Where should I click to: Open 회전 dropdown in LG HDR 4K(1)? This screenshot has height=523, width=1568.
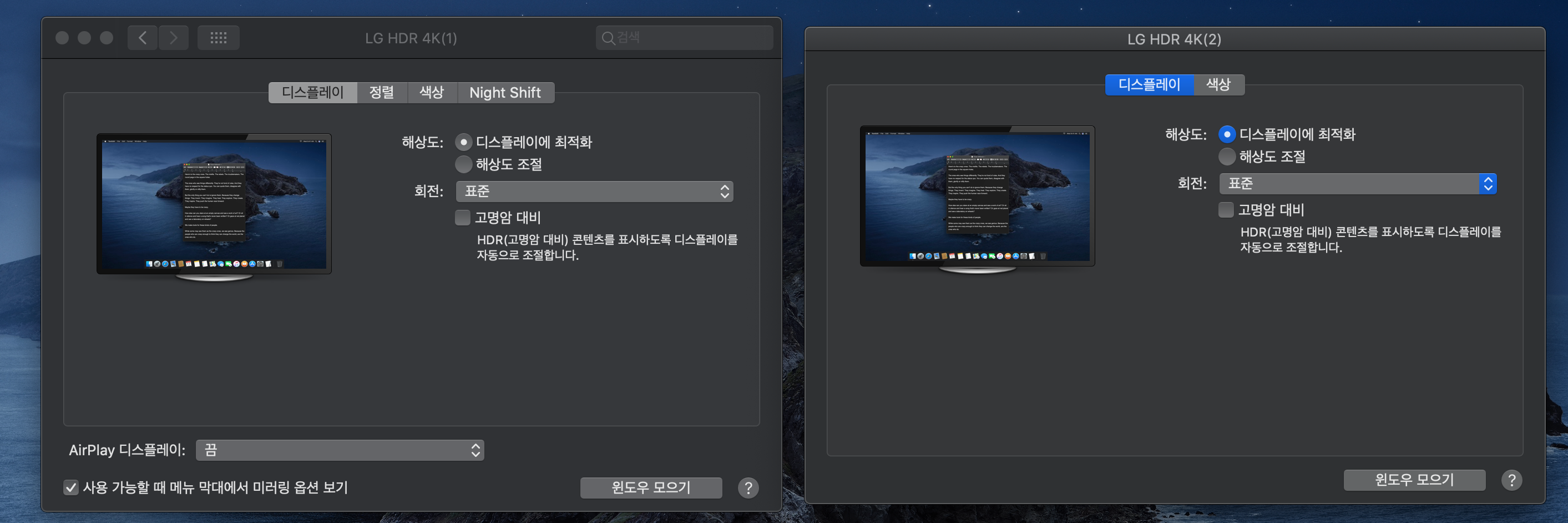(595, 191)
